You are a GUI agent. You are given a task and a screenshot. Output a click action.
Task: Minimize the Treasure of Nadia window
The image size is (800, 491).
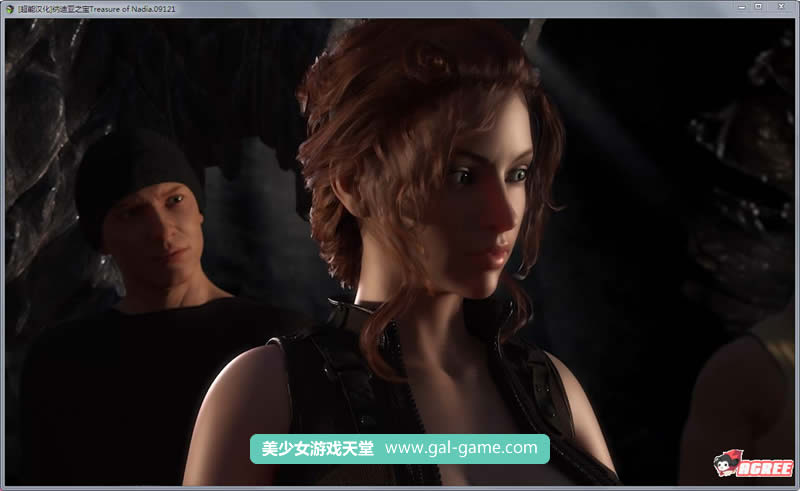coord(740,6)
